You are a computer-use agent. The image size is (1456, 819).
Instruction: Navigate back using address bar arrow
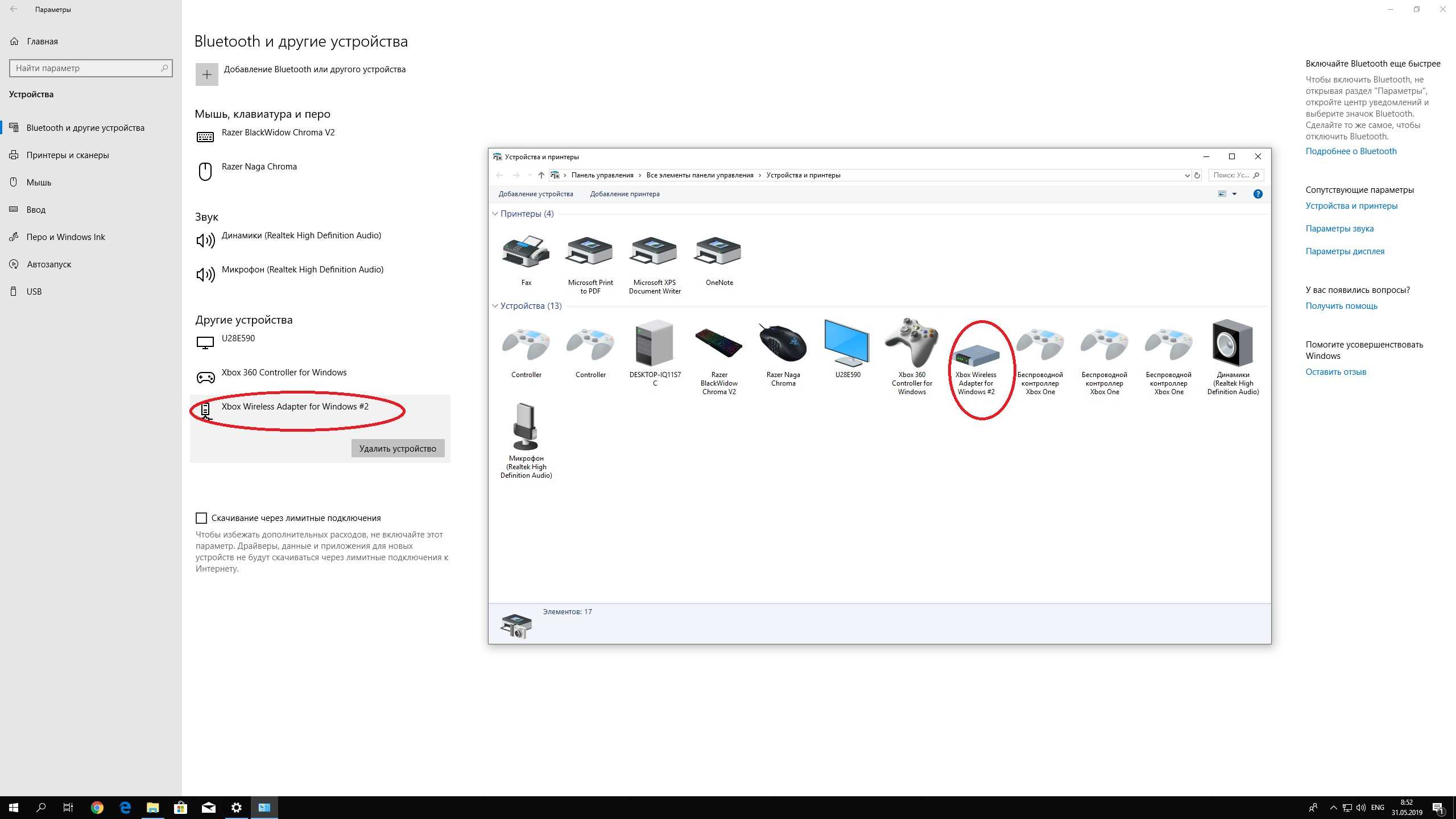500,175
